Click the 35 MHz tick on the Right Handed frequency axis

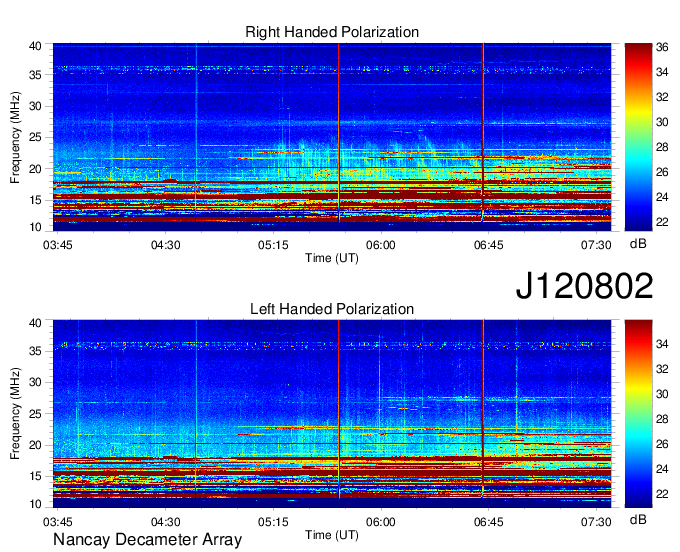point(35,75)
